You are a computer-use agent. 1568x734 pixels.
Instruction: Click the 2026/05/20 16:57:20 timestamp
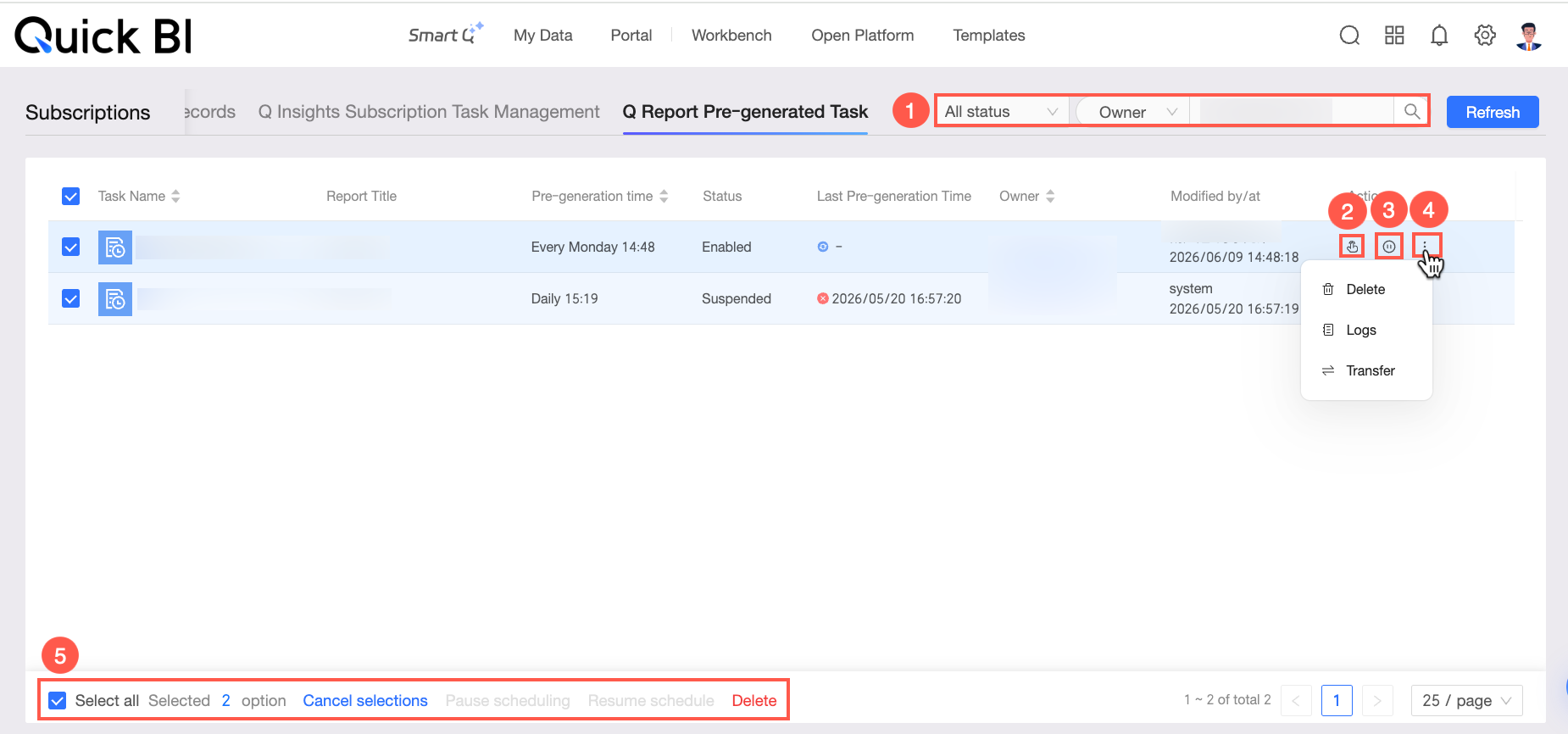pyautogui.click(x=897, y=298)
